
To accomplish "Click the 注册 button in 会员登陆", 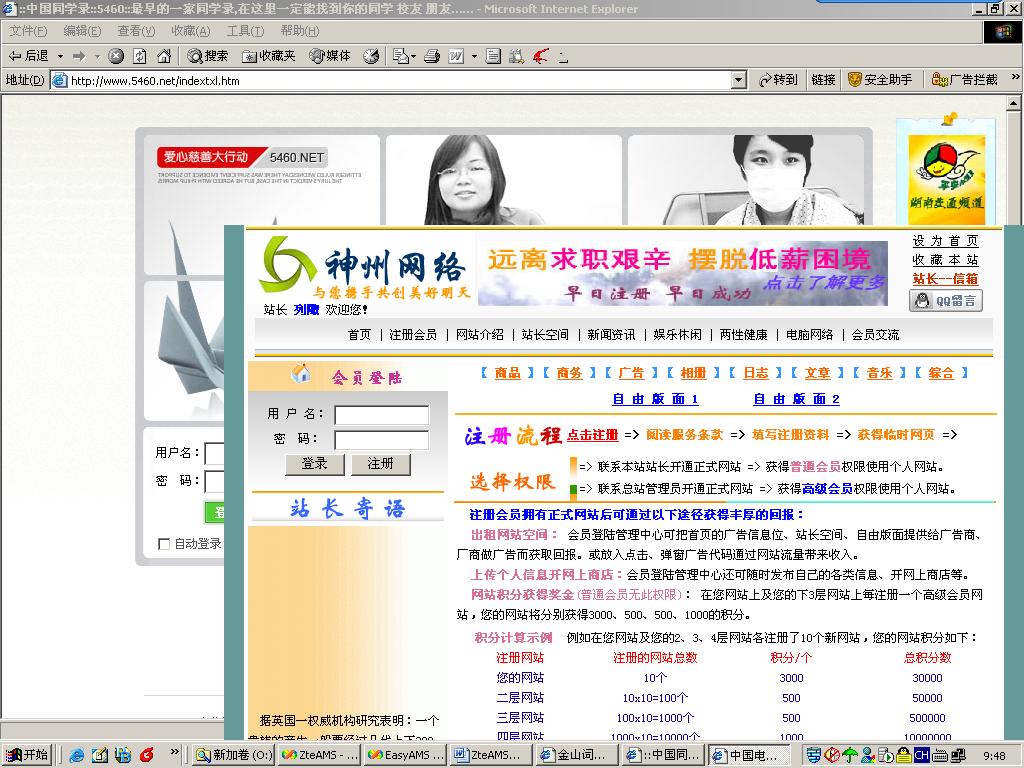I will click(x=381, y=464).
